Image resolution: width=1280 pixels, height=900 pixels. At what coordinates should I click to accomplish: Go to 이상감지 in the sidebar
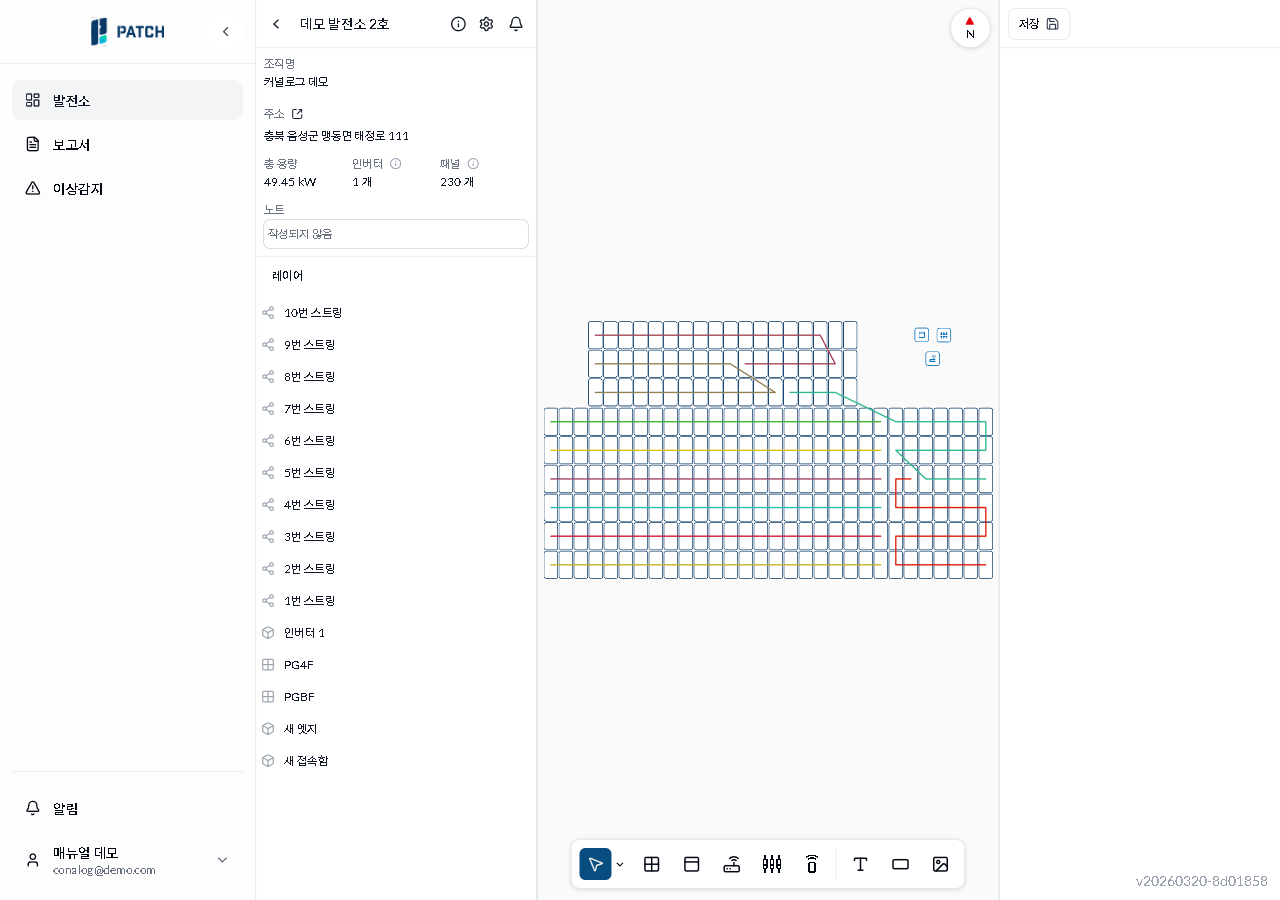[x=77, y=188]
